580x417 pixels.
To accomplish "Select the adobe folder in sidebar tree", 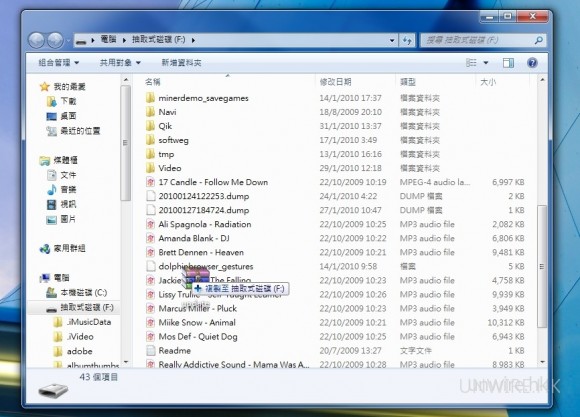I will click(80, 351).
